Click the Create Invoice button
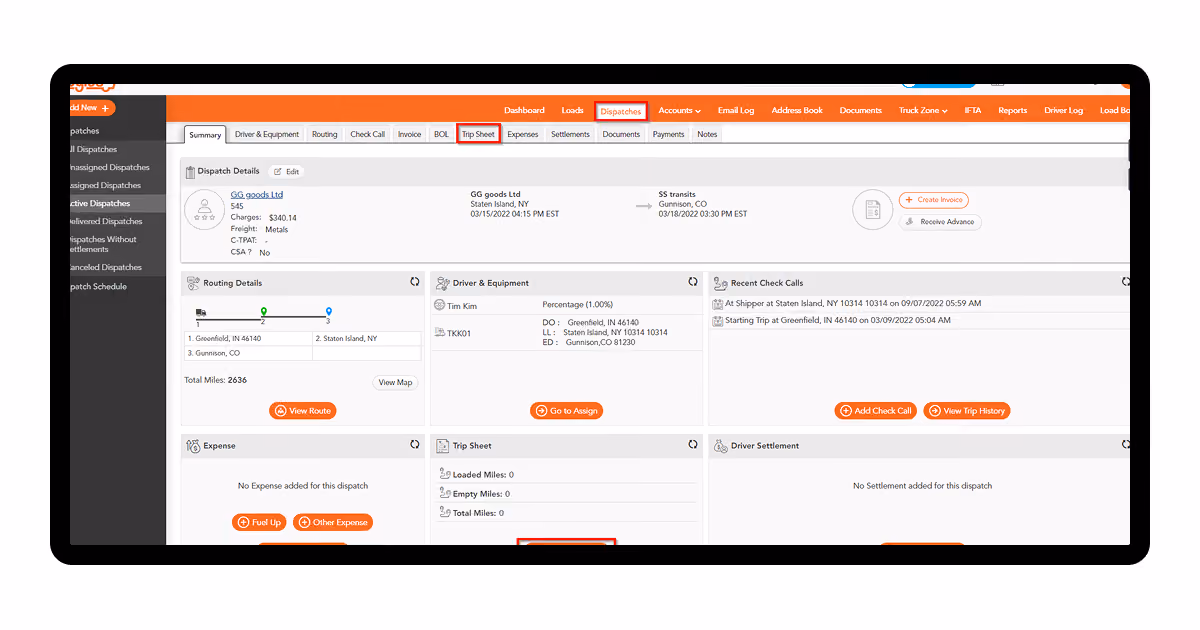The height and width of the screenshot is (630, 1200). coord(934,200)
